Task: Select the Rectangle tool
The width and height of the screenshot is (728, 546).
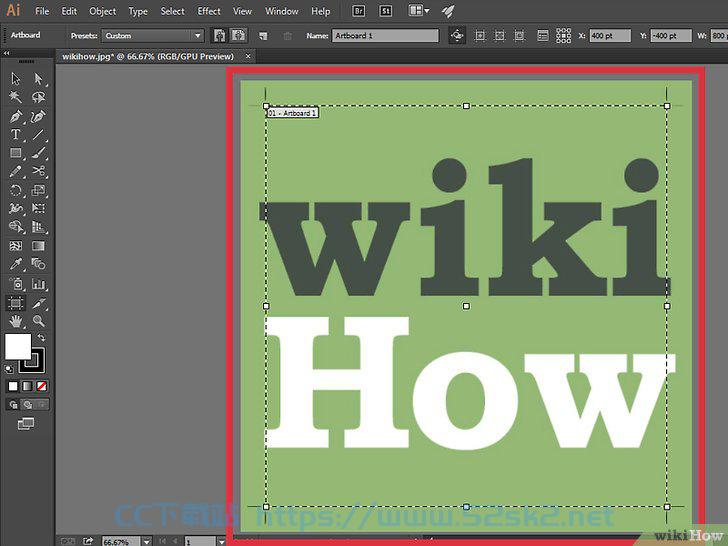Action: [x=16, y=153]
